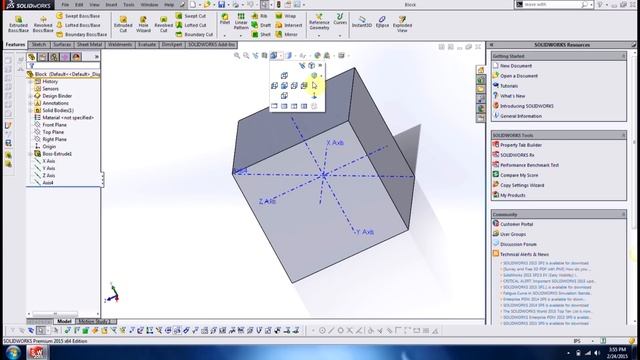Switch to the Sketch tab

point(39,44)
